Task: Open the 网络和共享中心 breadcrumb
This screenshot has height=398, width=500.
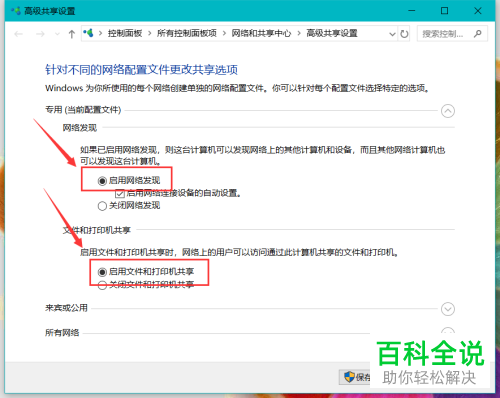Action: 261,33
